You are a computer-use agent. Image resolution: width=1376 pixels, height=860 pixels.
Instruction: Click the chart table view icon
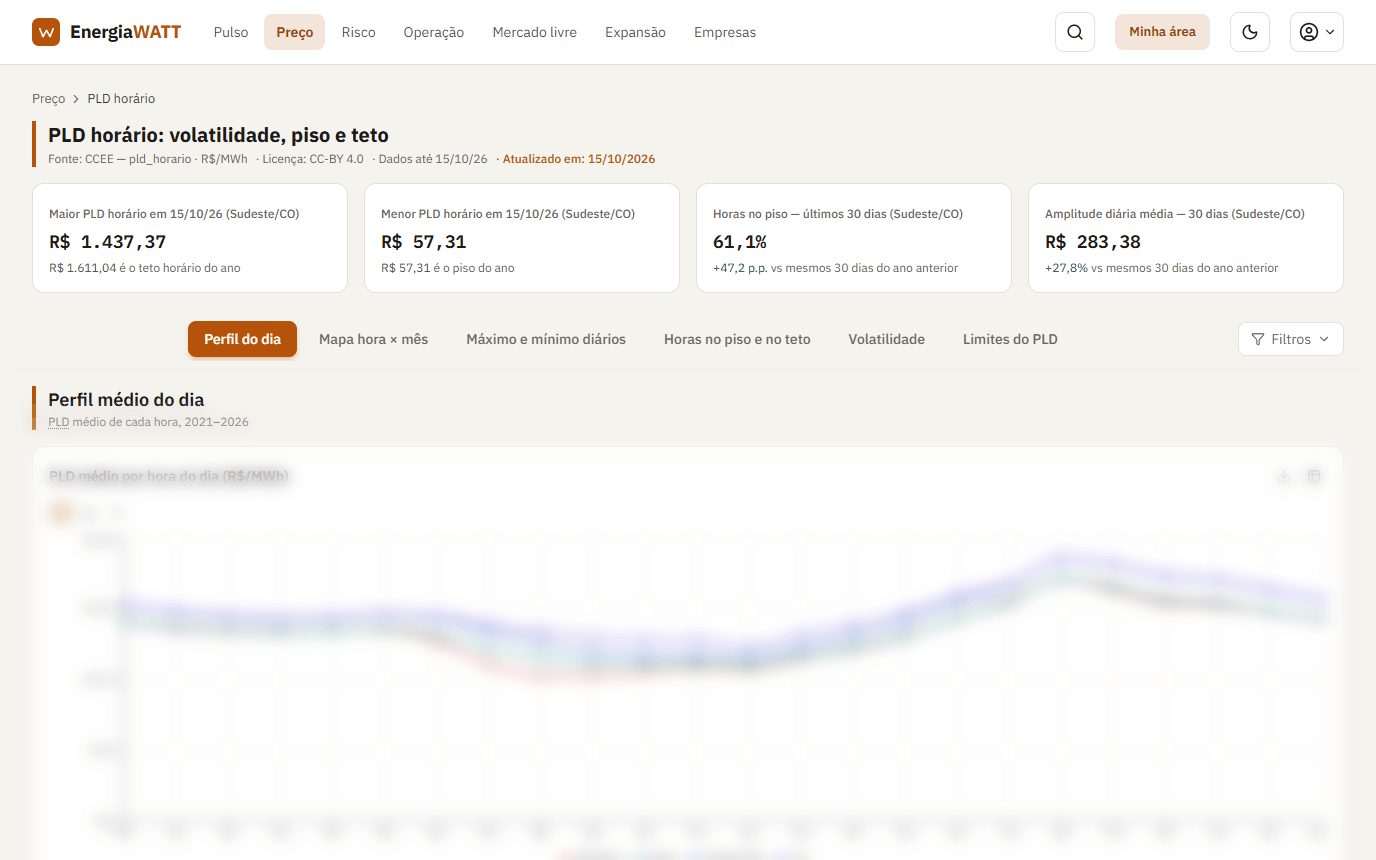coord(1314,477)
